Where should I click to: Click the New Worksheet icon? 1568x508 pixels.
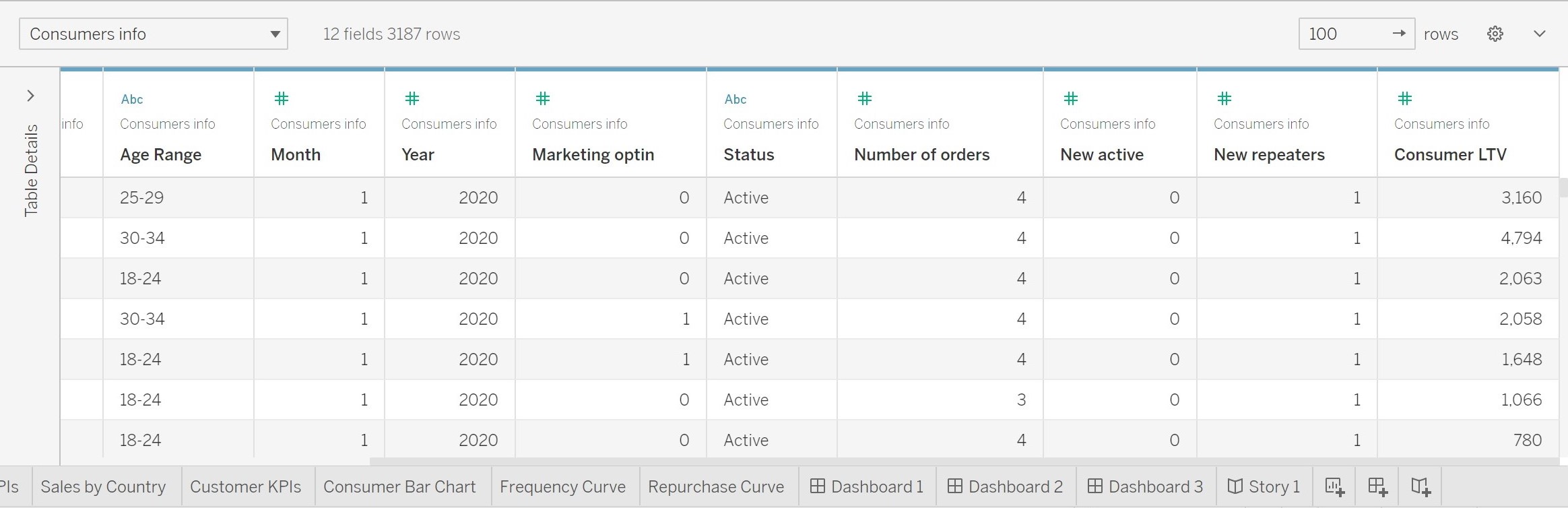(1334, 486)
